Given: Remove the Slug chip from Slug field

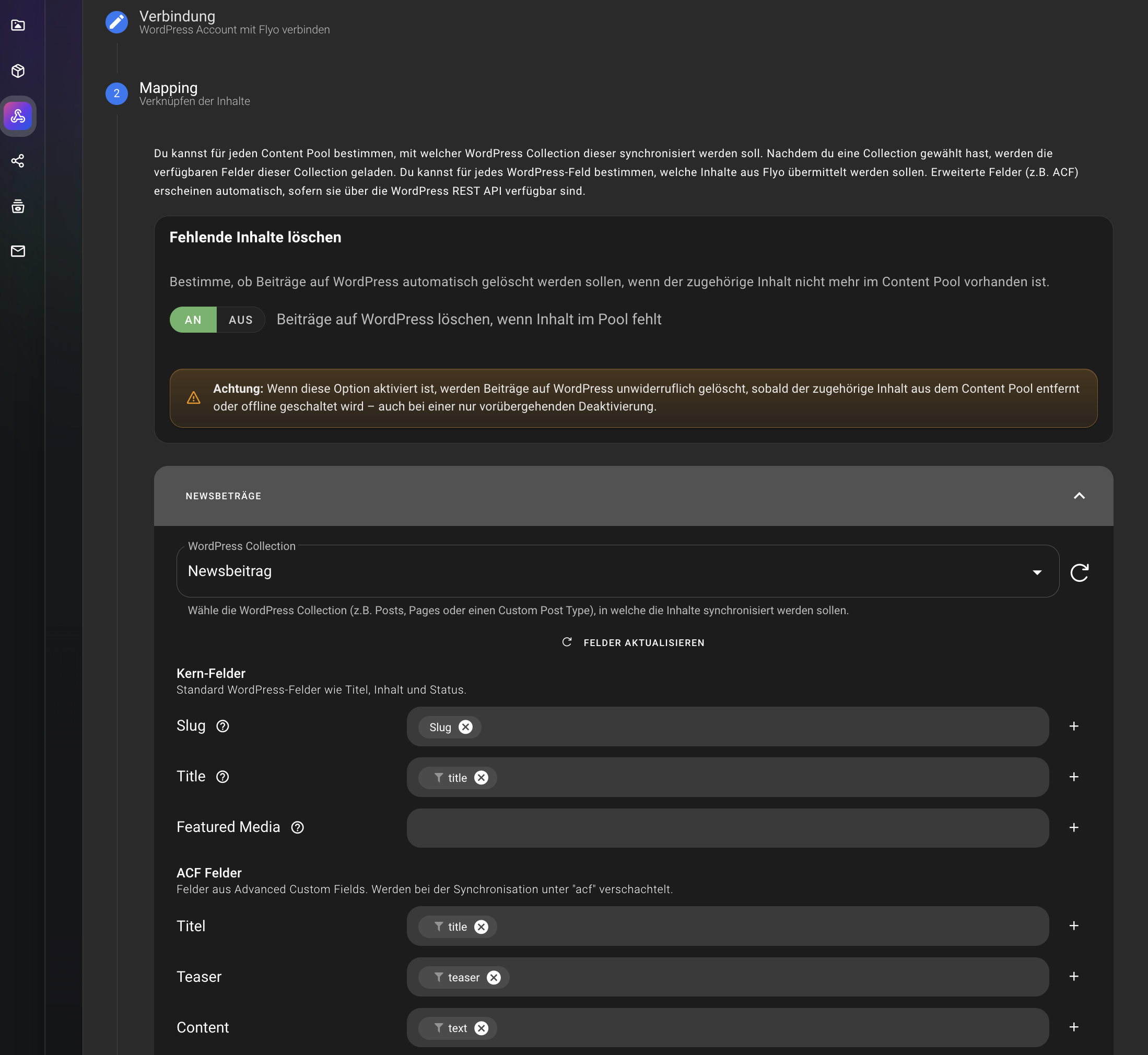Looking at the screenshot, I should pos(466,726).
